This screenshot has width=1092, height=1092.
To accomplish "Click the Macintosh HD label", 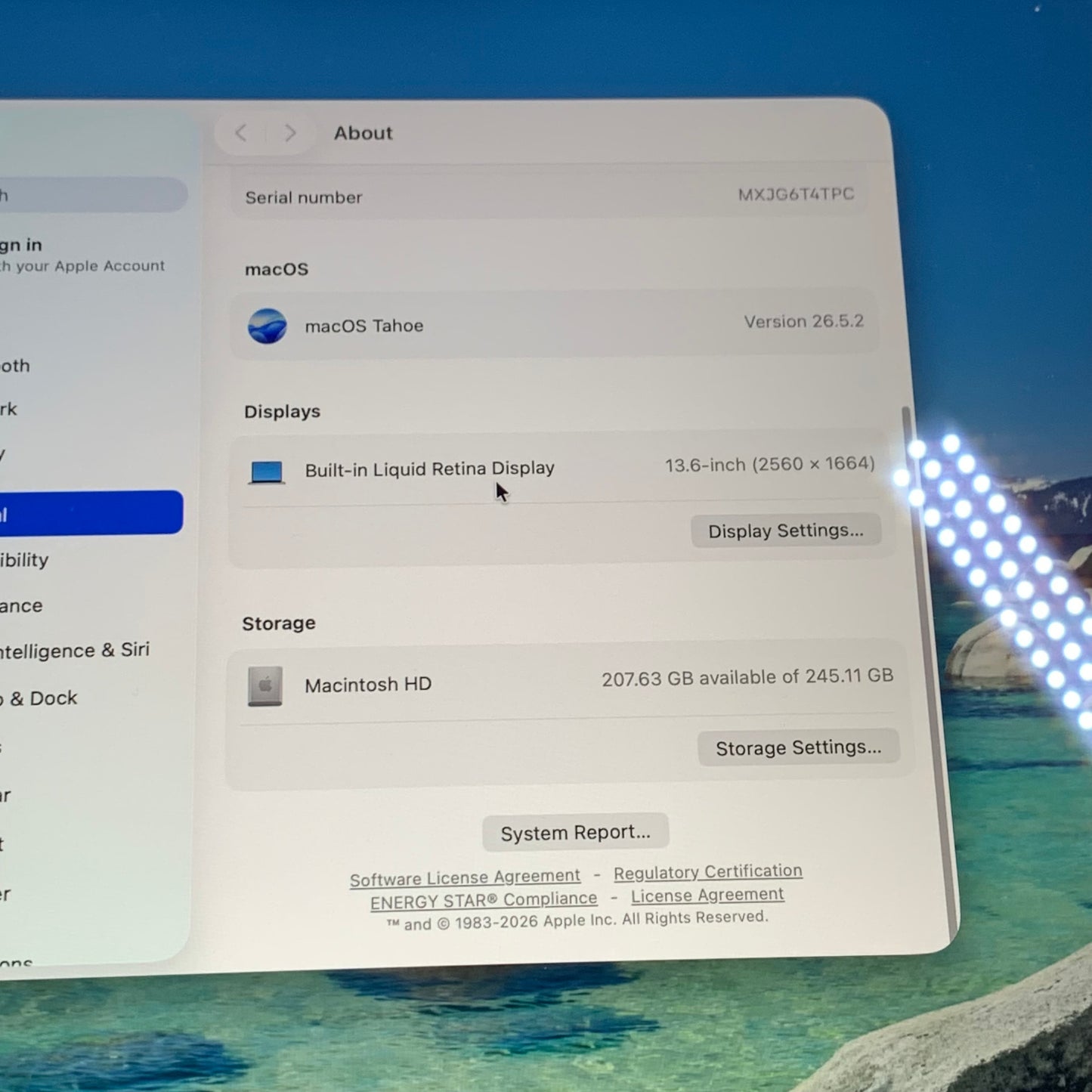I will [x=368, y=685].
